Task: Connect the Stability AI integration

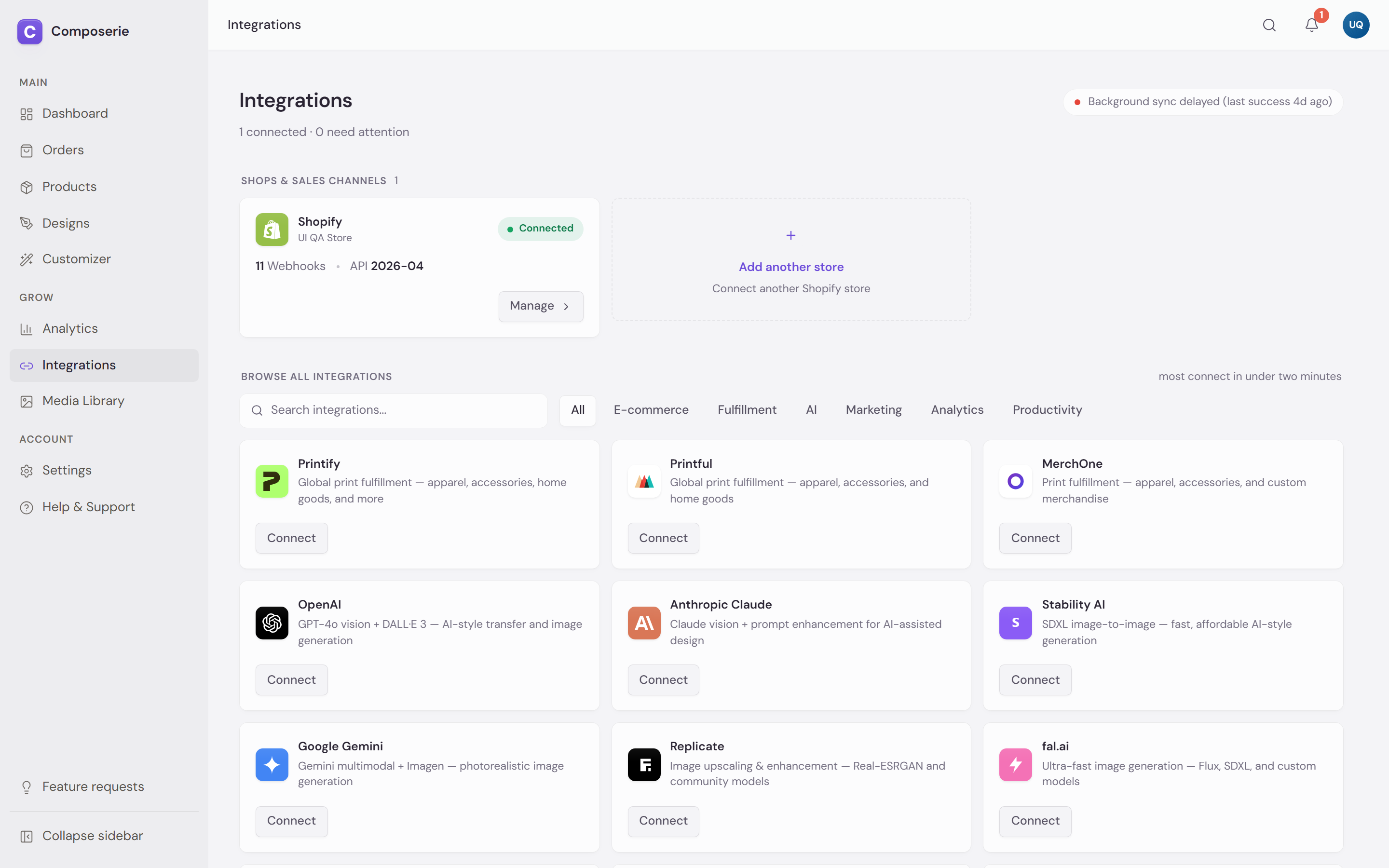Action: (x=1035, y=680)
